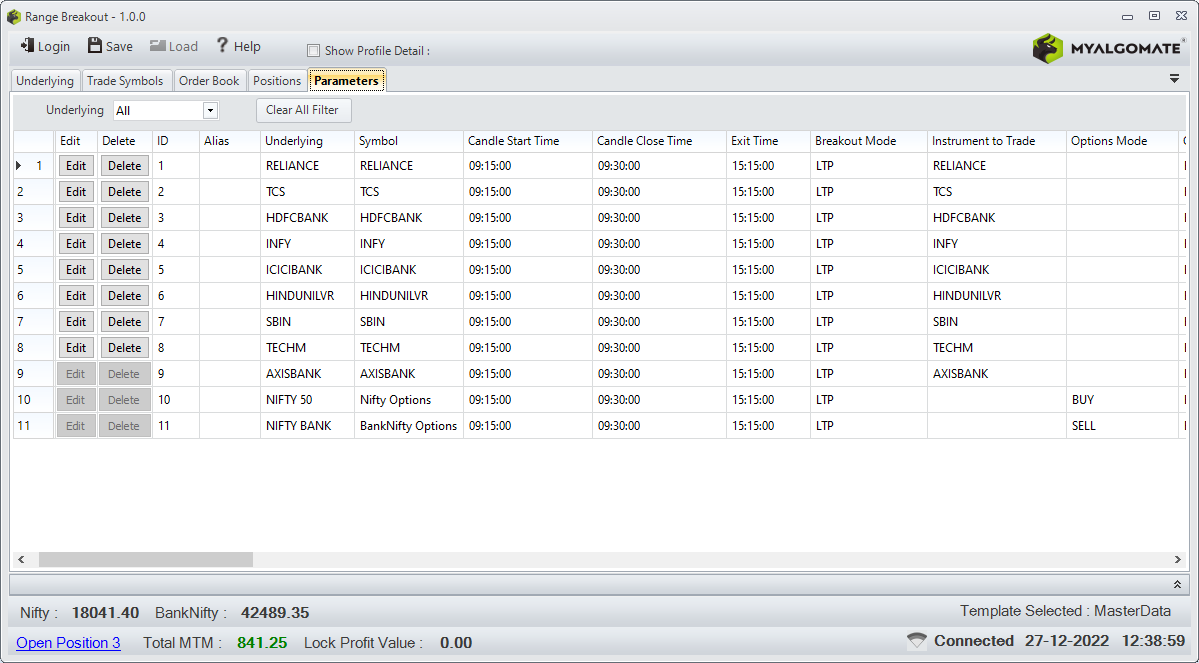The height and width of the screenshot is (663, 1199).
Task: Click the 'Nifty Options' symbol cell
Action: coord(408,400)
